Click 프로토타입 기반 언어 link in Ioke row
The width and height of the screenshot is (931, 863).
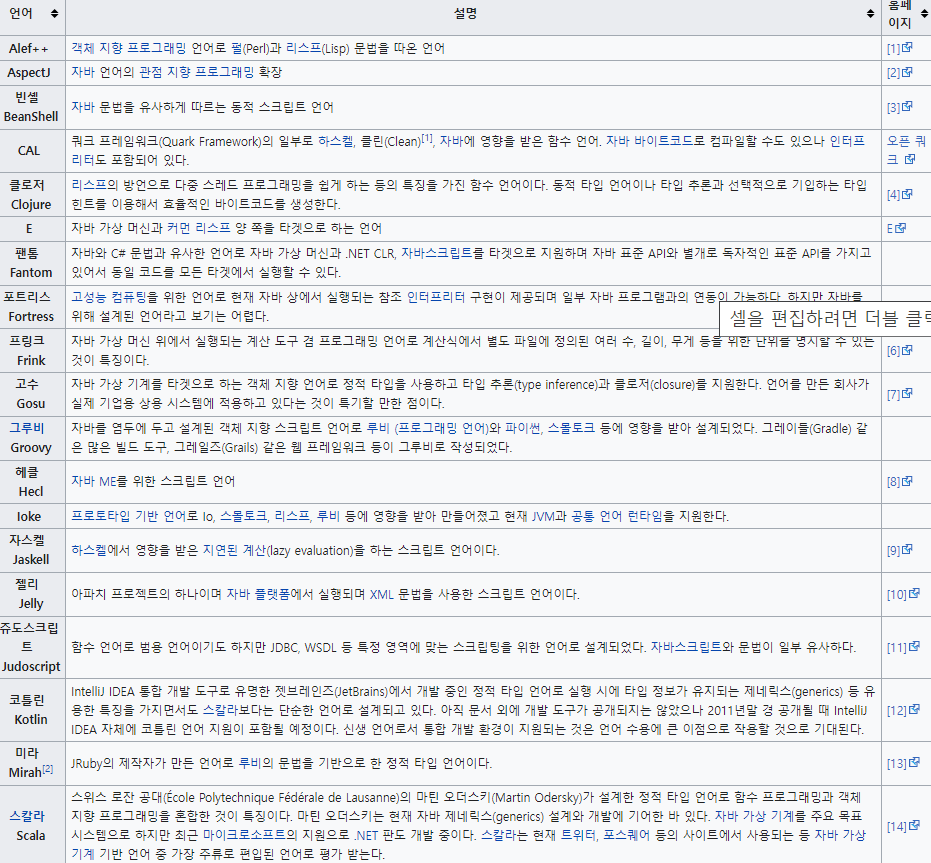(129, 516)
